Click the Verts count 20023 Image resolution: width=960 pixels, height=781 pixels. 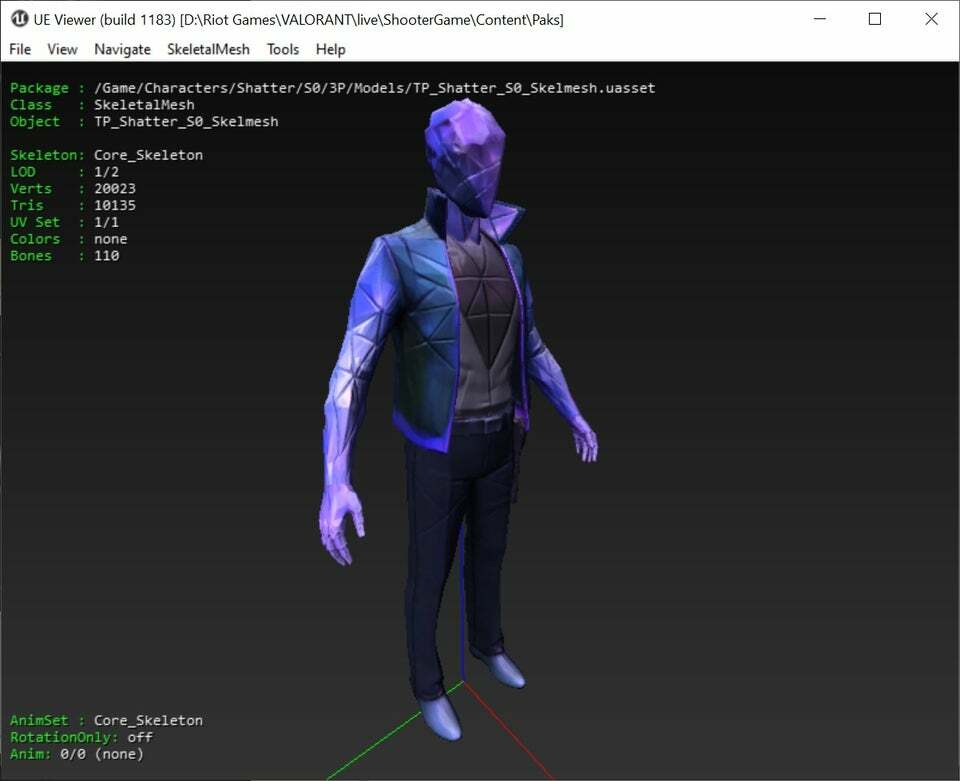click(x=115, y=189)
